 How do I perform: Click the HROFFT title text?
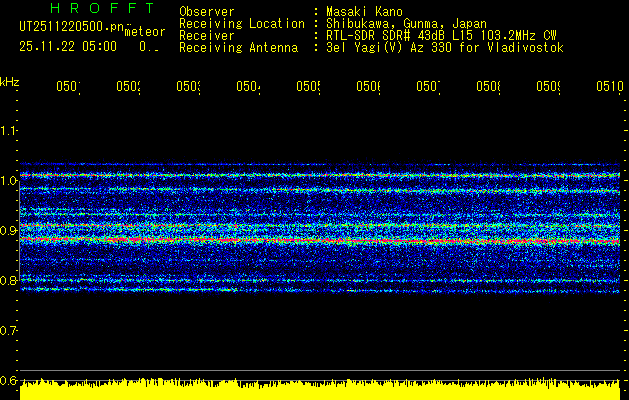[102, 8]
